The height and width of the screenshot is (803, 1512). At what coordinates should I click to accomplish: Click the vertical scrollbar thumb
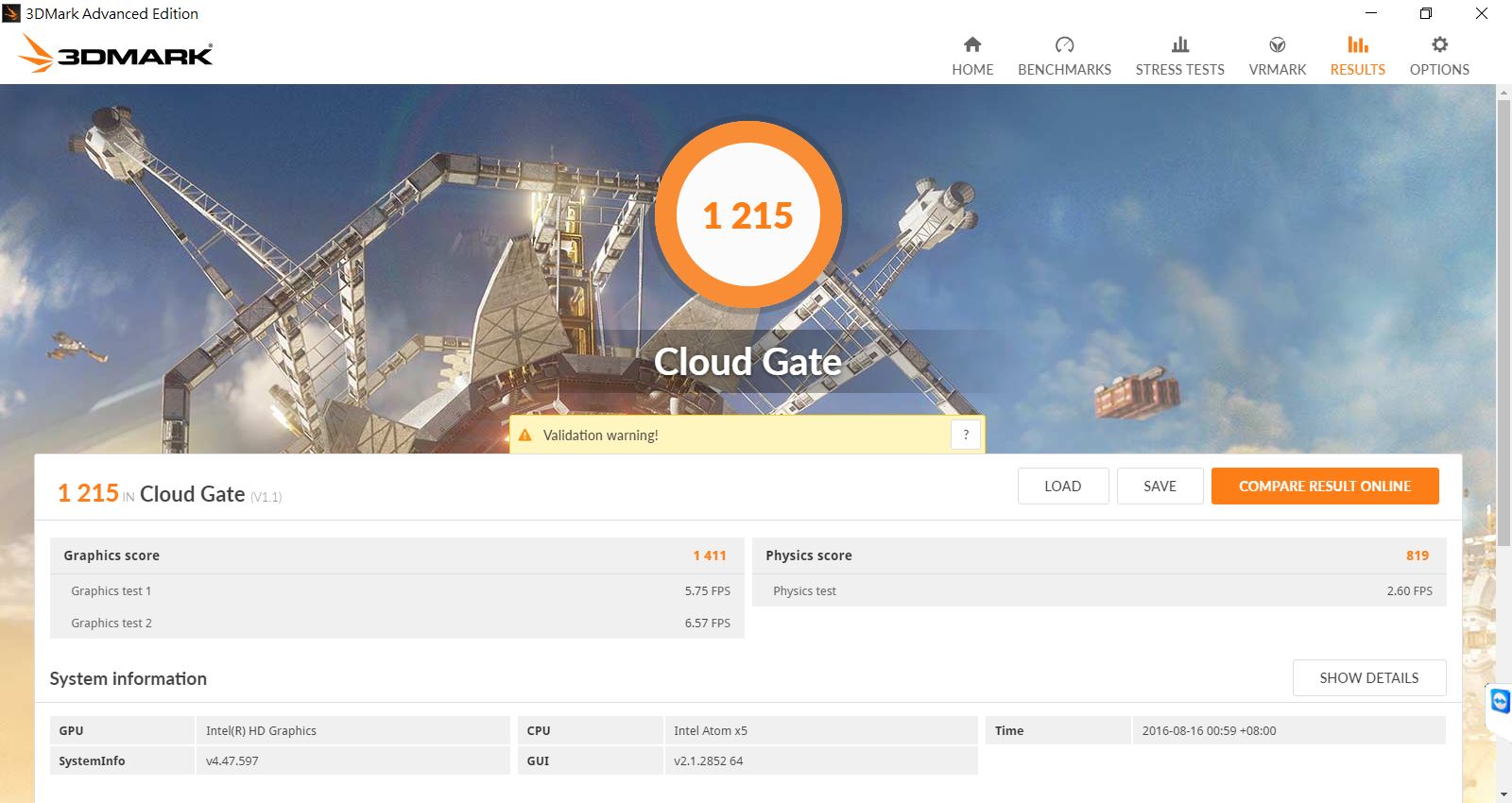point(1503,321)
